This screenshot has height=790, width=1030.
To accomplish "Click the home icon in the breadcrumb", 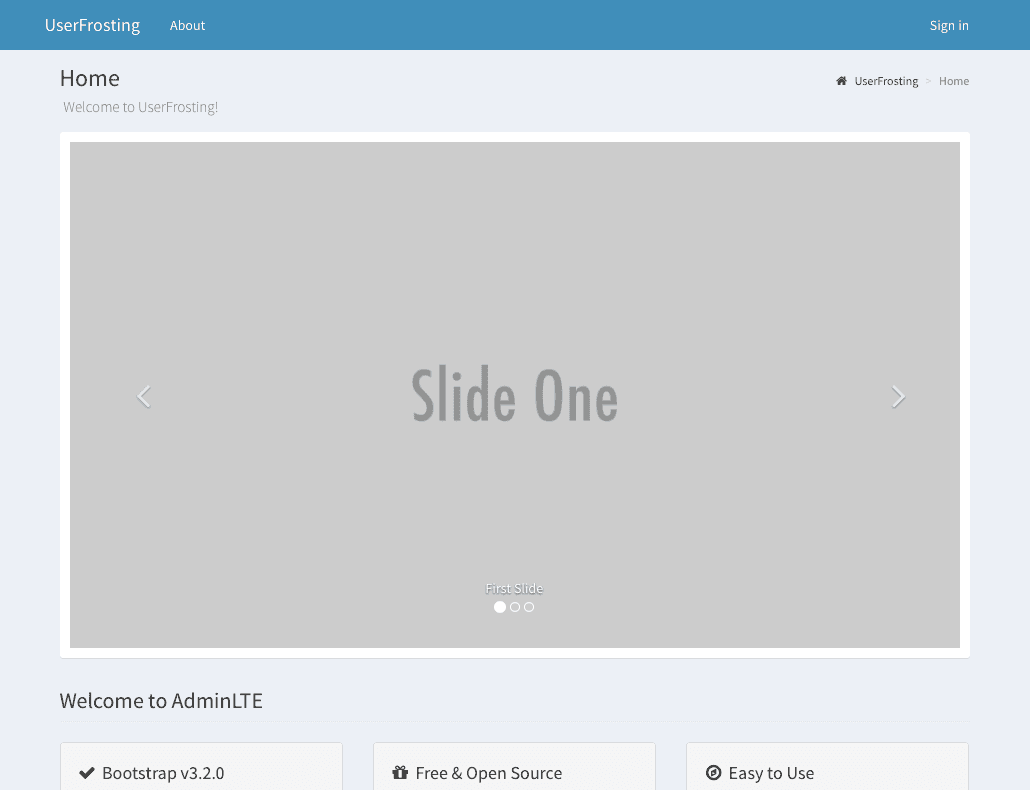I will [x=840, y=81].
